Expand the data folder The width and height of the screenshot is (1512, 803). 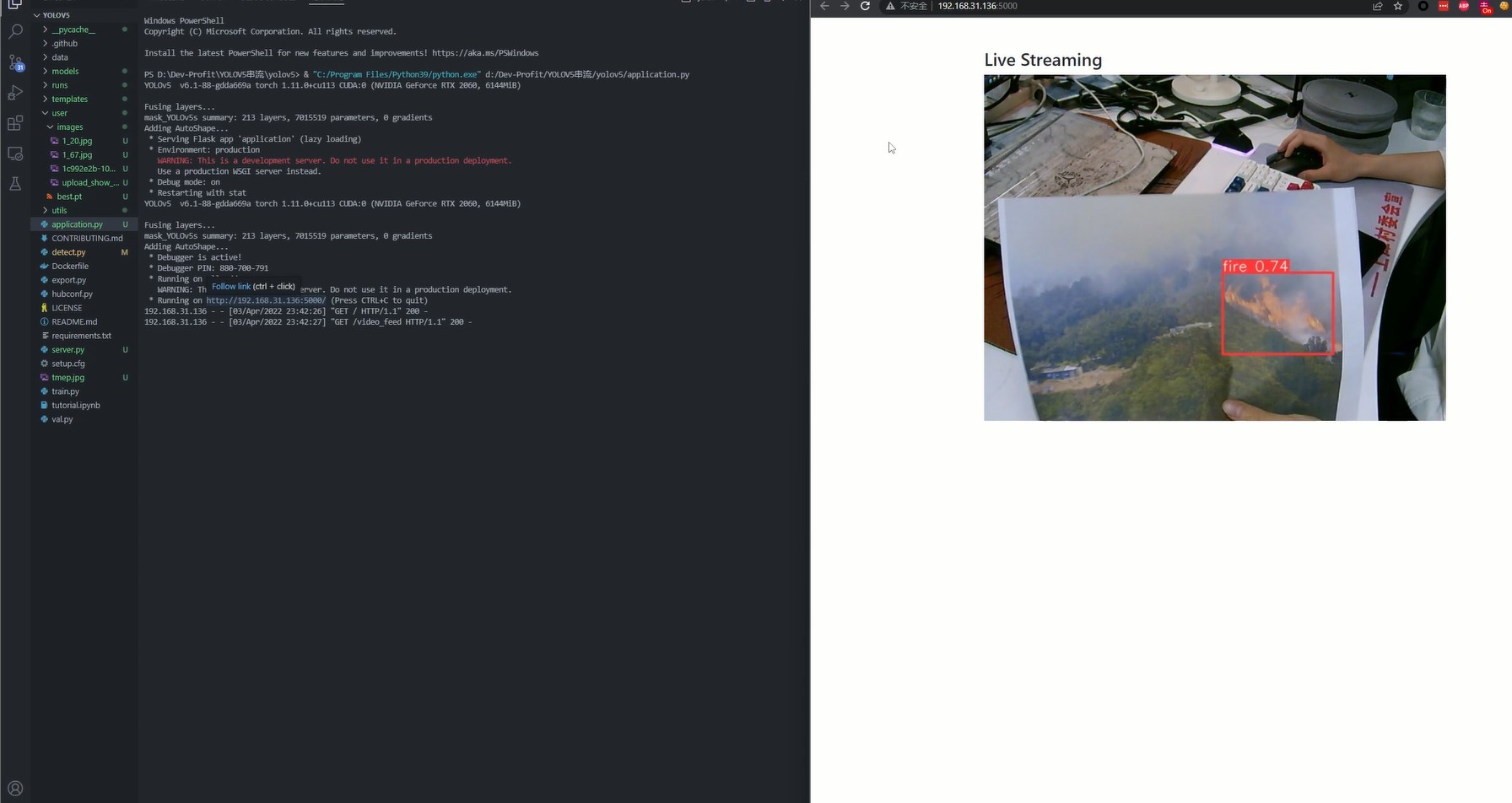coord(84,57)
